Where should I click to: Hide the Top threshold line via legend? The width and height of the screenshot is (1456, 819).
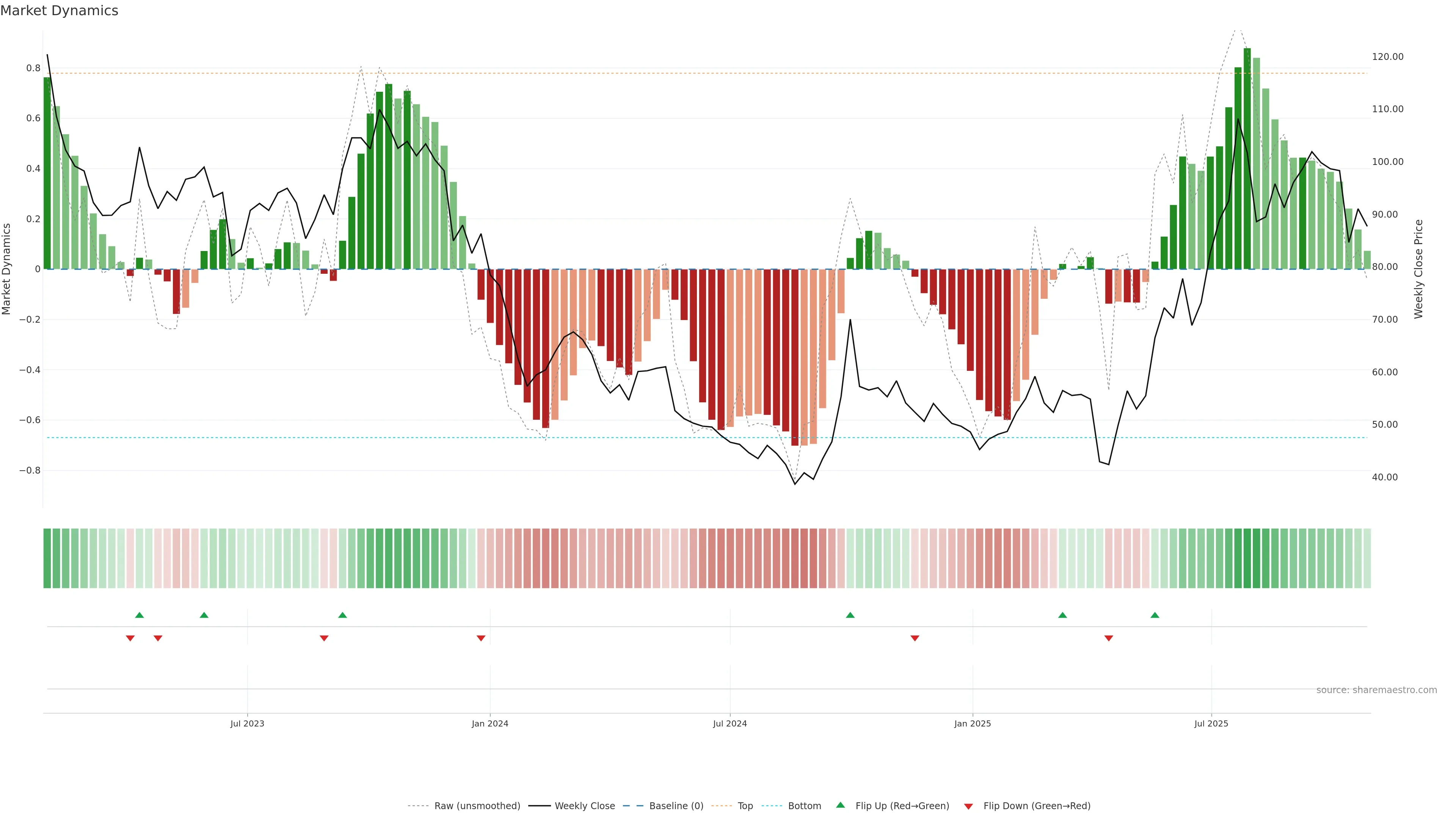pyautogui.click(x=745, y=806)
